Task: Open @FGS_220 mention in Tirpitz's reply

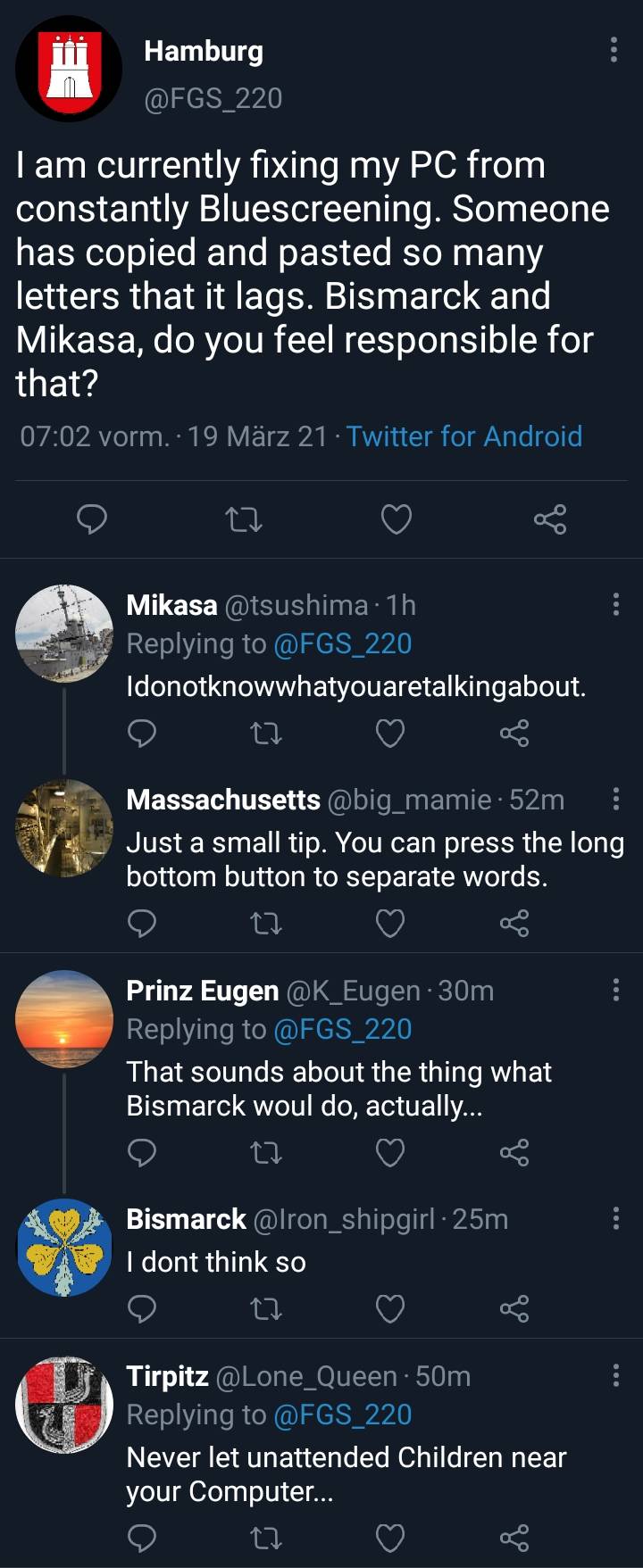Action: [x=342, y=1415]
